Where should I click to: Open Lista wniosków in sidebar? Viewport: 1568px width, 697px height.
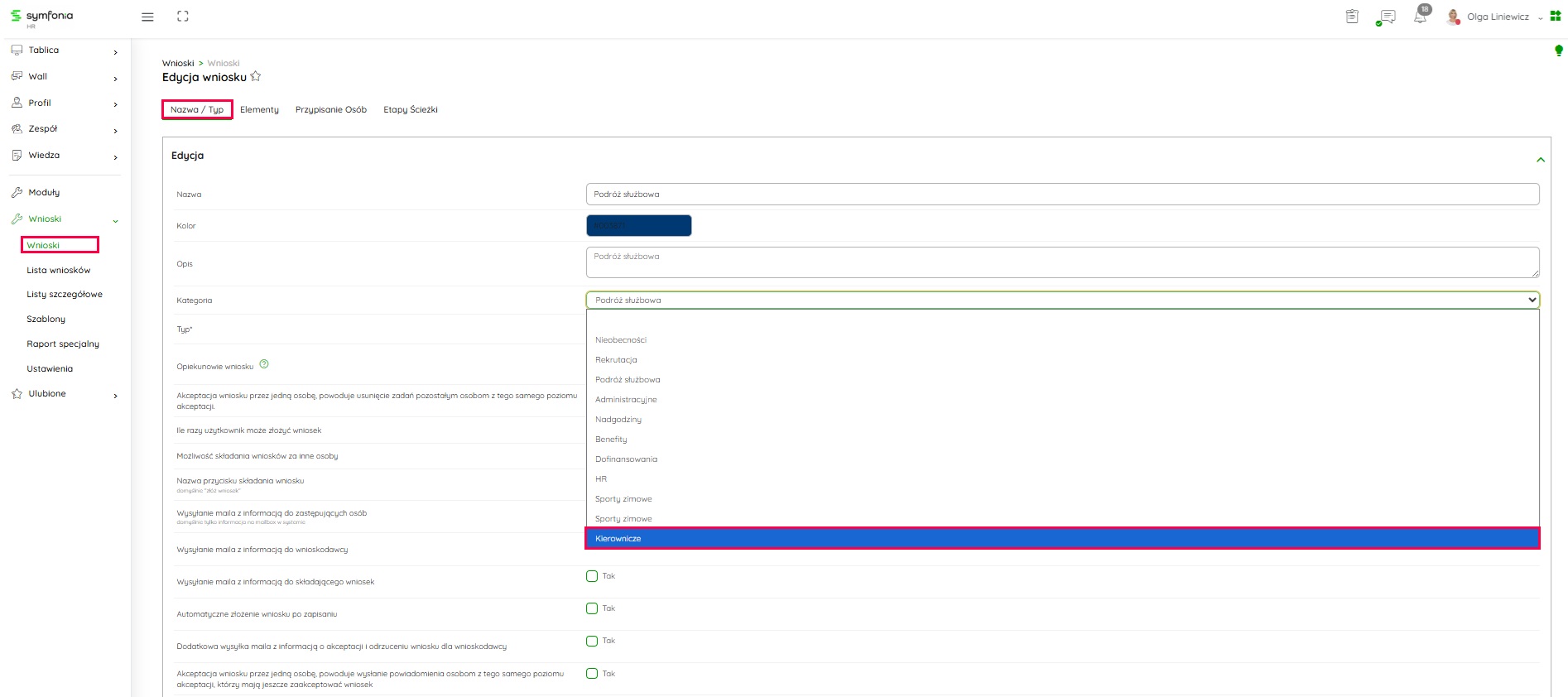59,271
